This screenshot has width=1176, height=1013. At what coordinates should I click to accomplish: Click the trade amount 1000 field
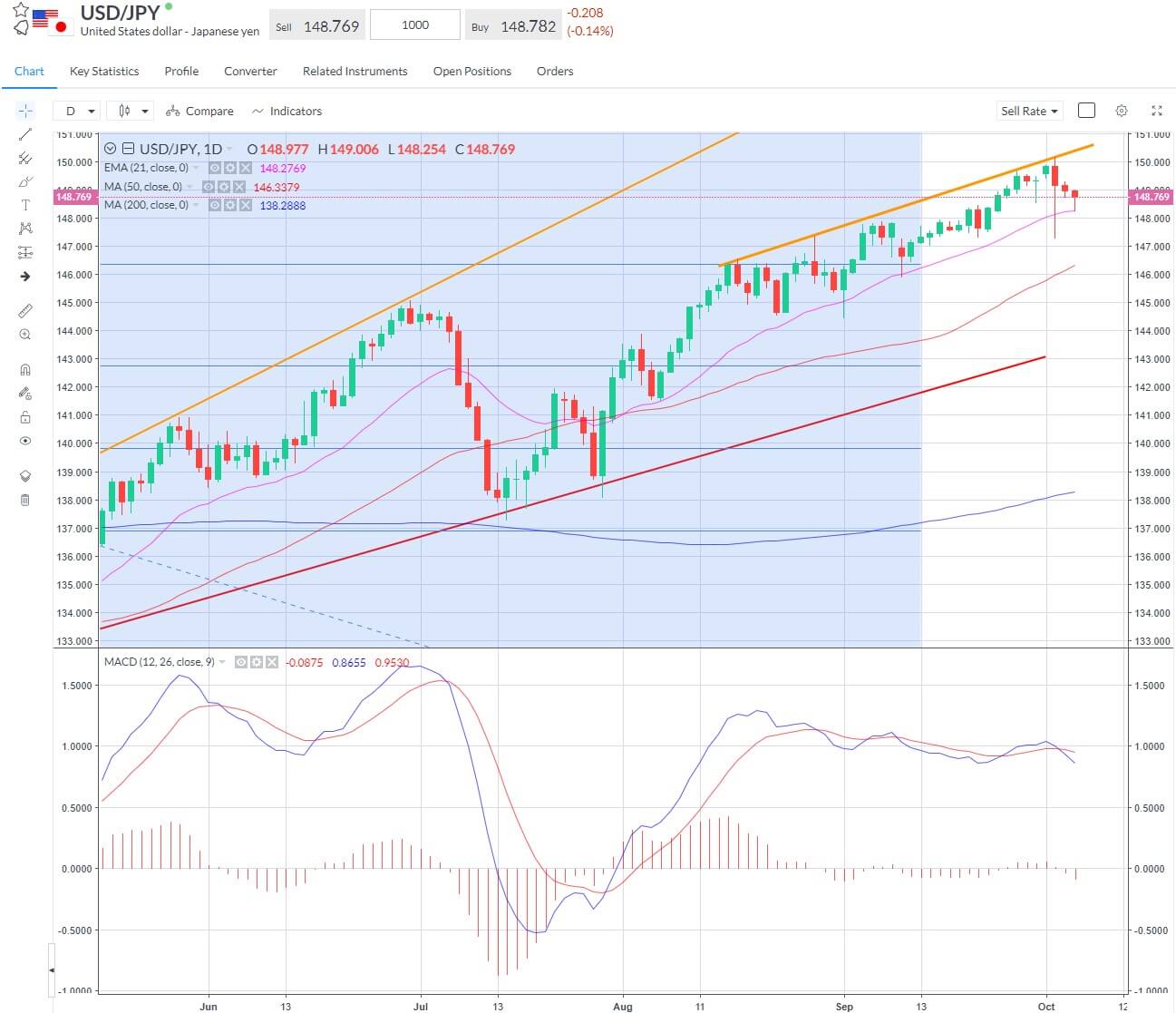(x=415, y=24)
